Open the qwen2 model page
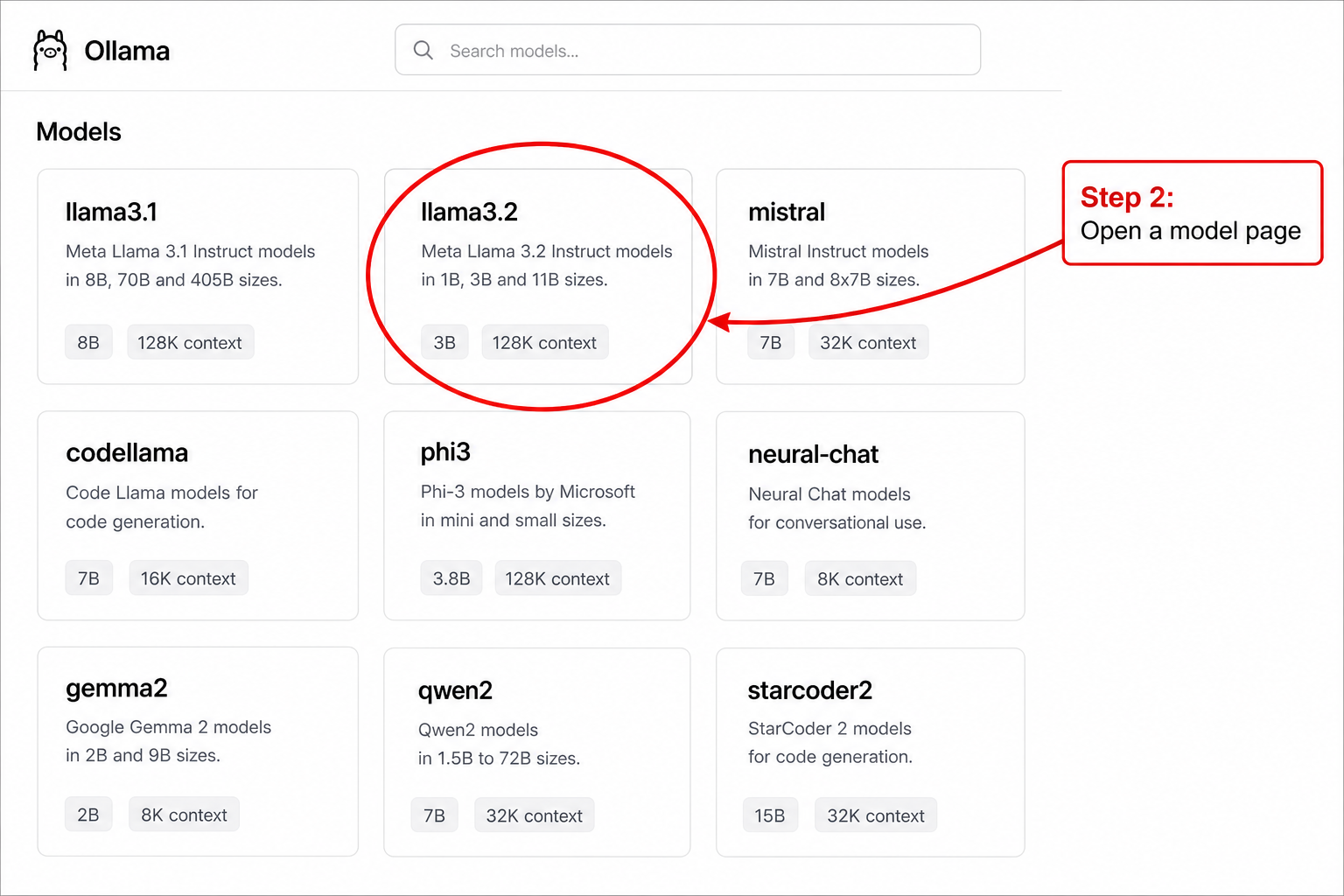1344x896 pixels. (537, 752)
